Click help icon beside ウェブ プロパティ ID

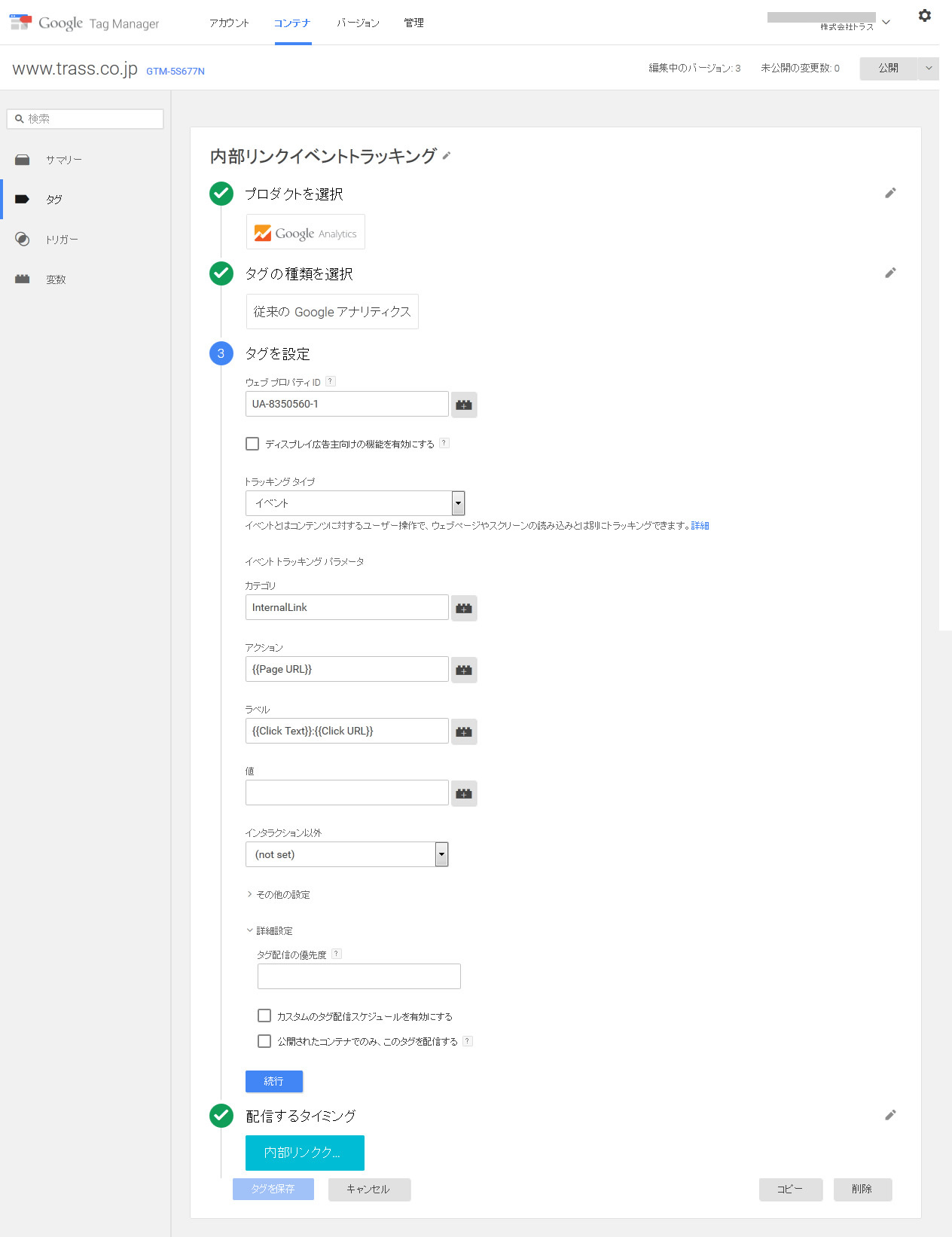coord(331,381)
